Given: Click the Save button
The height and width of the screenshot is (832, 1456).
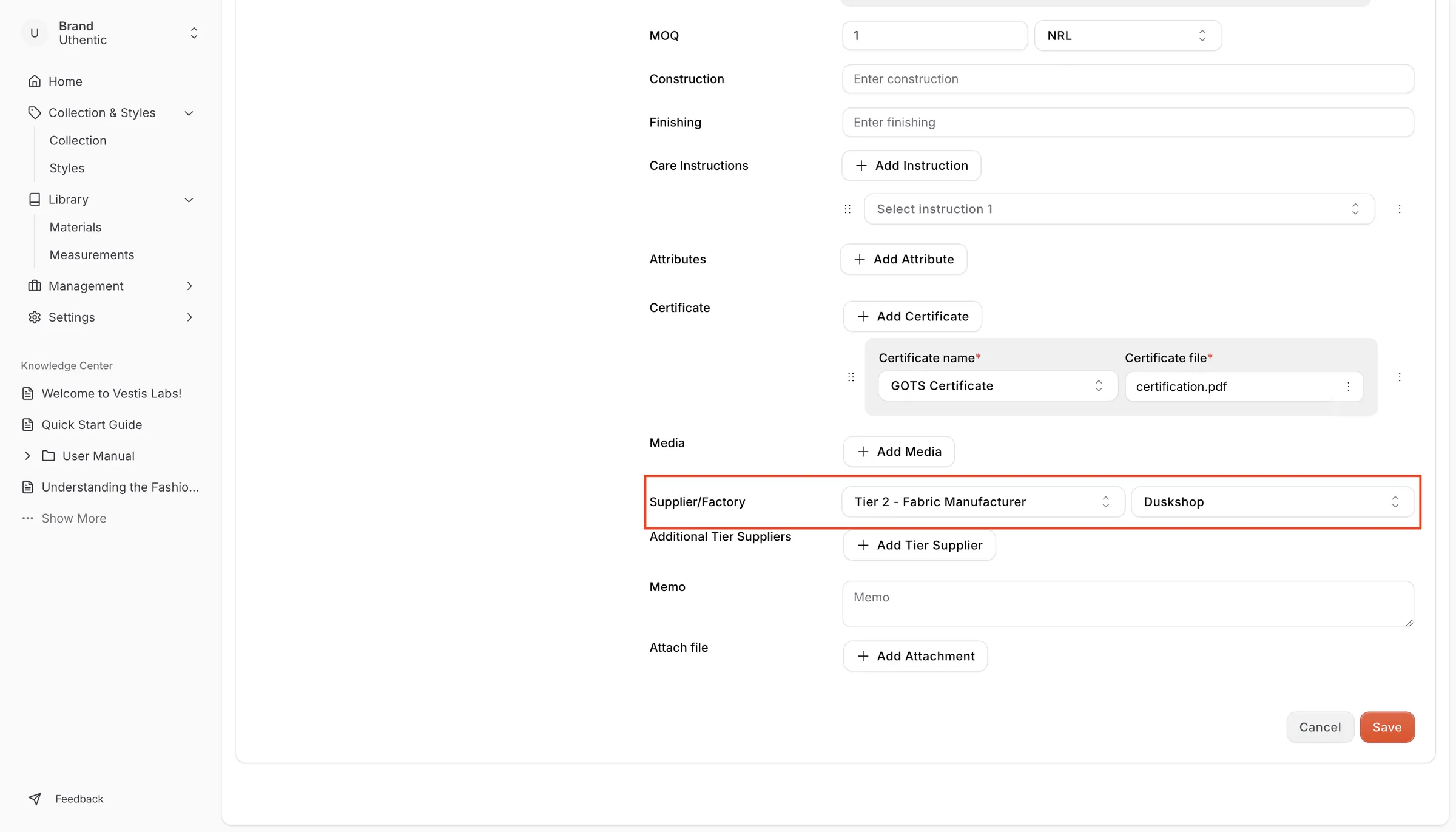Looking at the screenshot, I should 1387,727.
